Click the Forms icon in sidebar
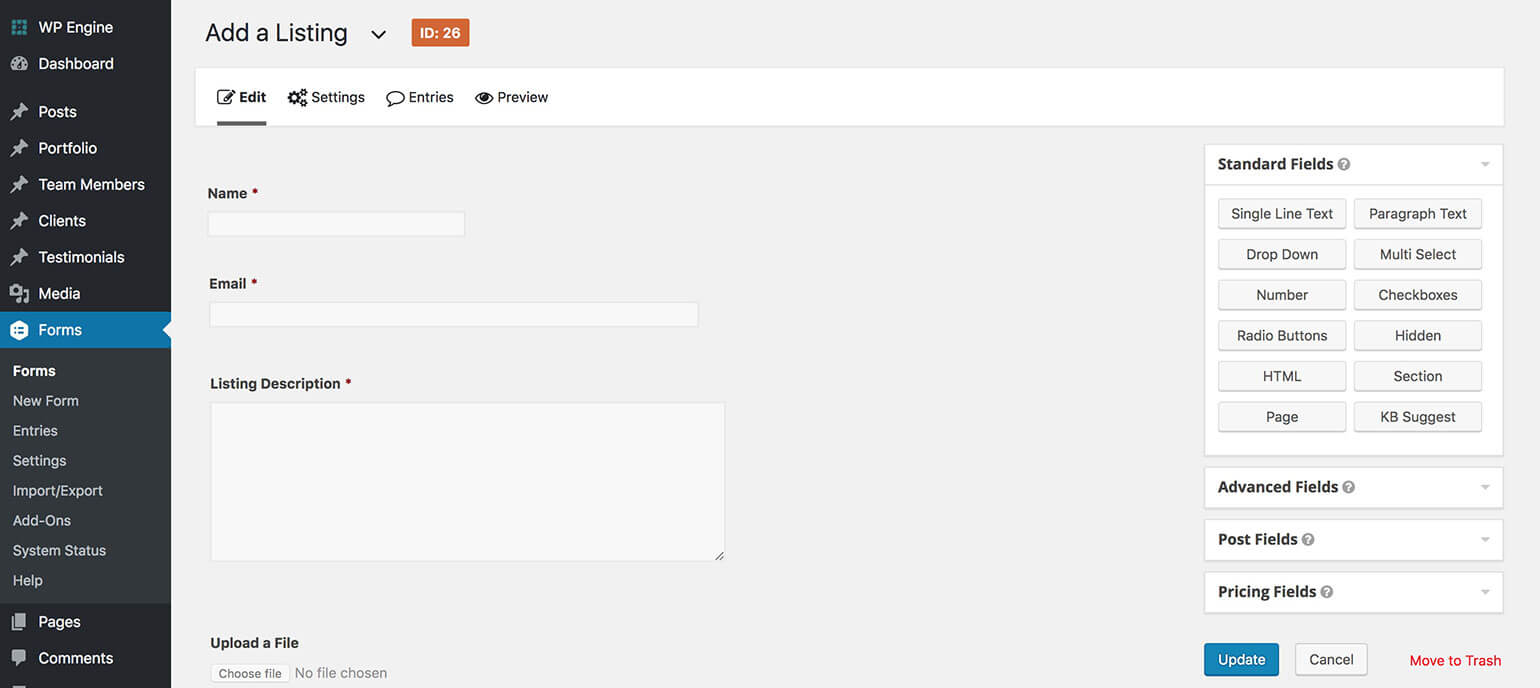 [19, 330]
